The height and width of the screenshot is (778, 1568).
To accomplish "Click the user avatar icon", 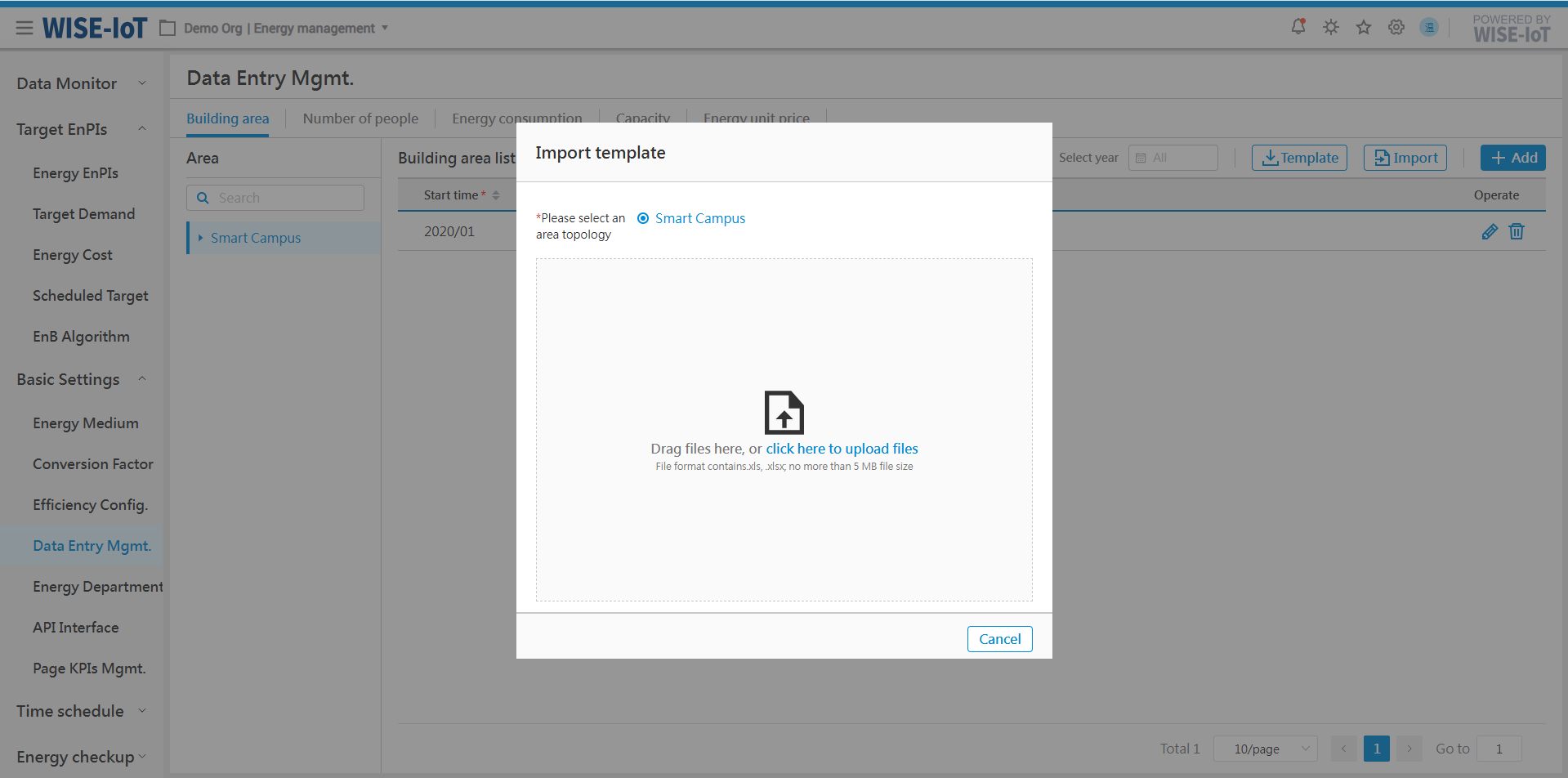I will coord(1429,27).
